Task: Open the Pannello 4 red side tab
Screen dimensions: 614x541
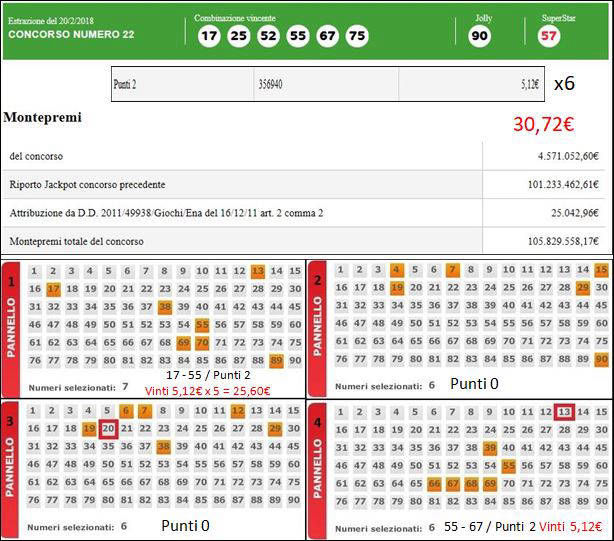Action: click(318, 468)
